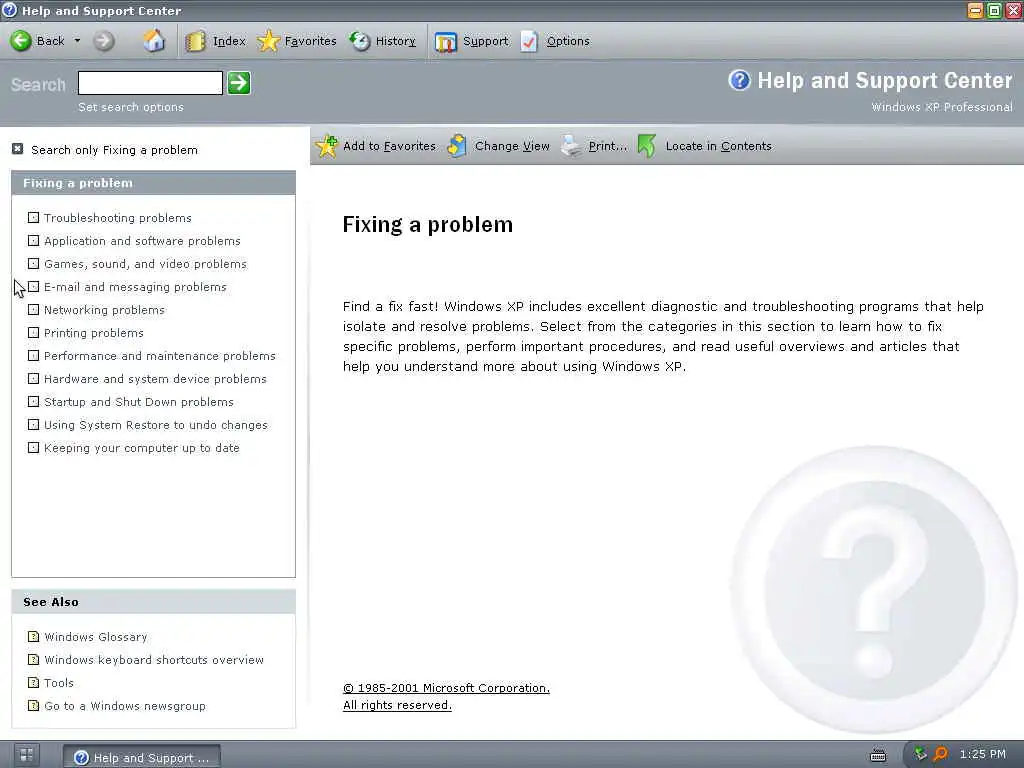This screenshot has width=1024, height=768.
Task: Open the Options checkmark icon
Action: tap(529, 41)
